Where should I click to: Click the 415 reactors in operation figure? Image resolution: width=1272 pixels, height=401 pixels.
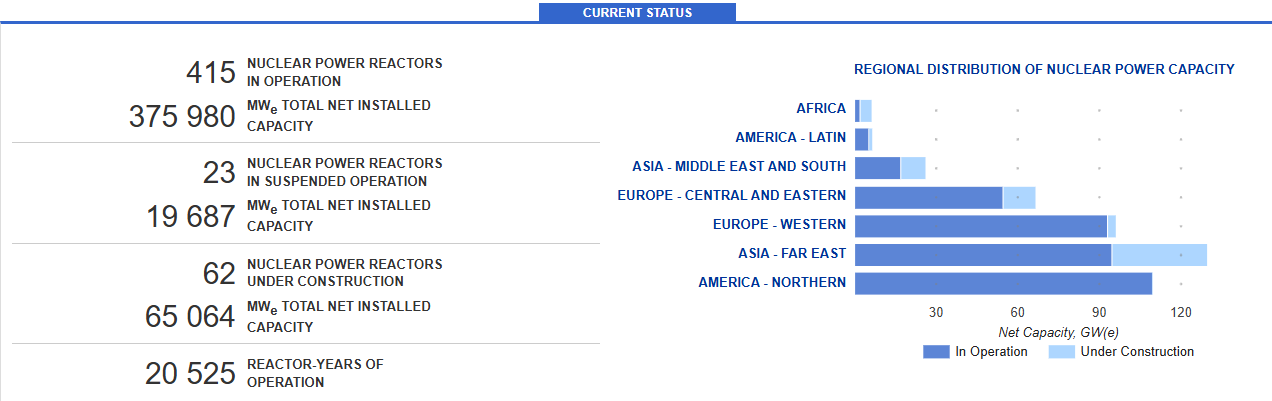(210, 73)
